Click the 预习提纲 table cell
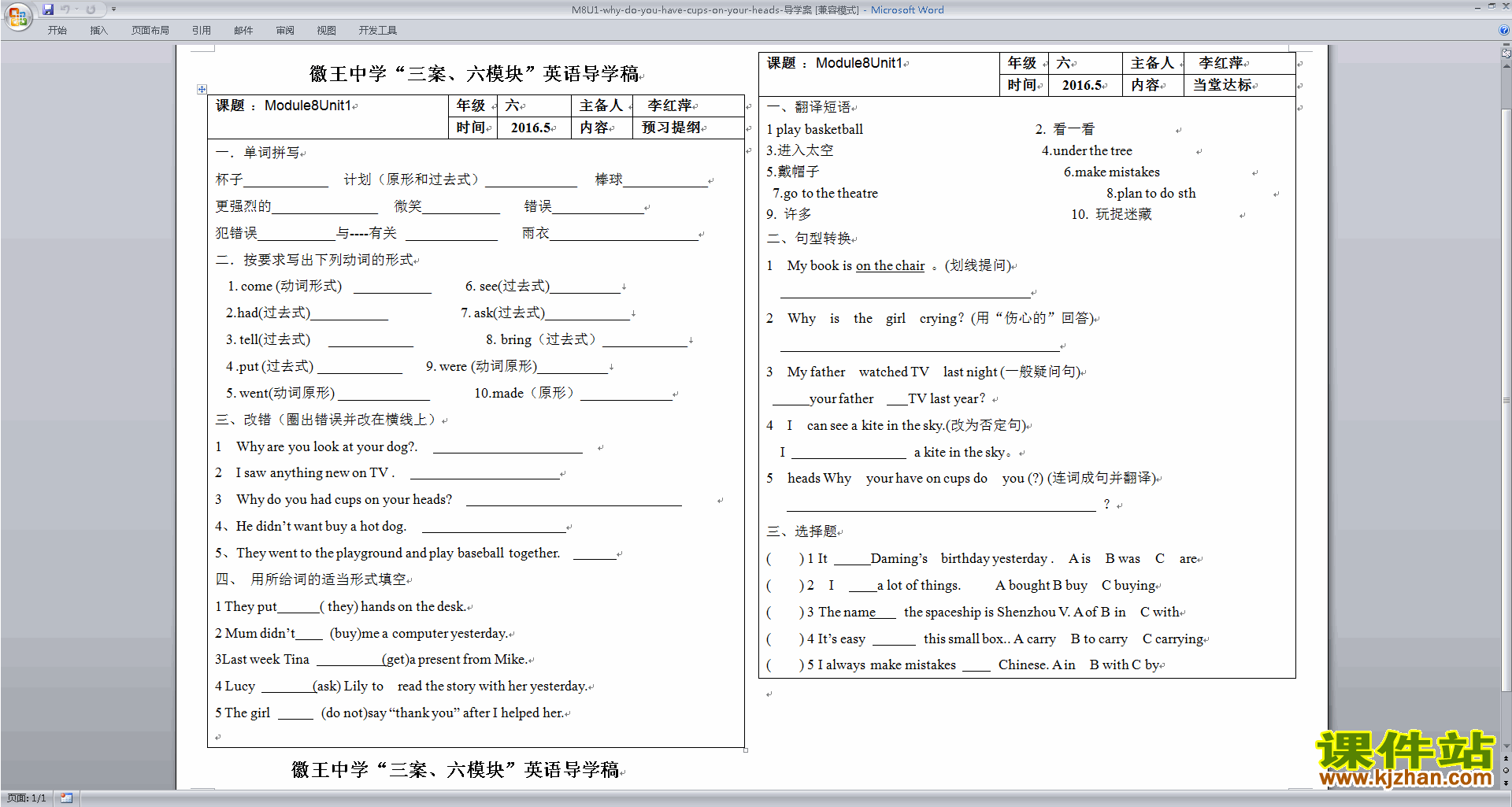The image size is (1512, 807). (687, 128)
